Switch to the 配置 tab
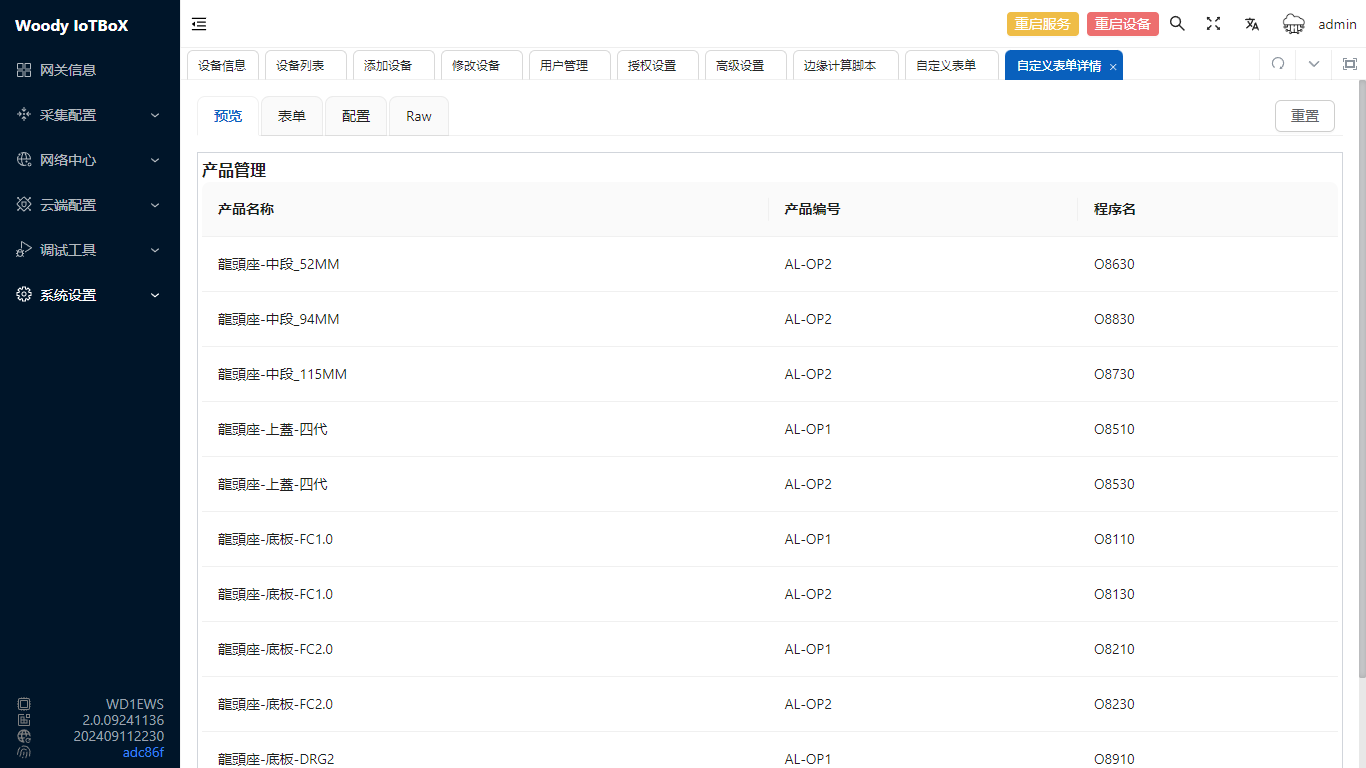 [x=355, y=116]
